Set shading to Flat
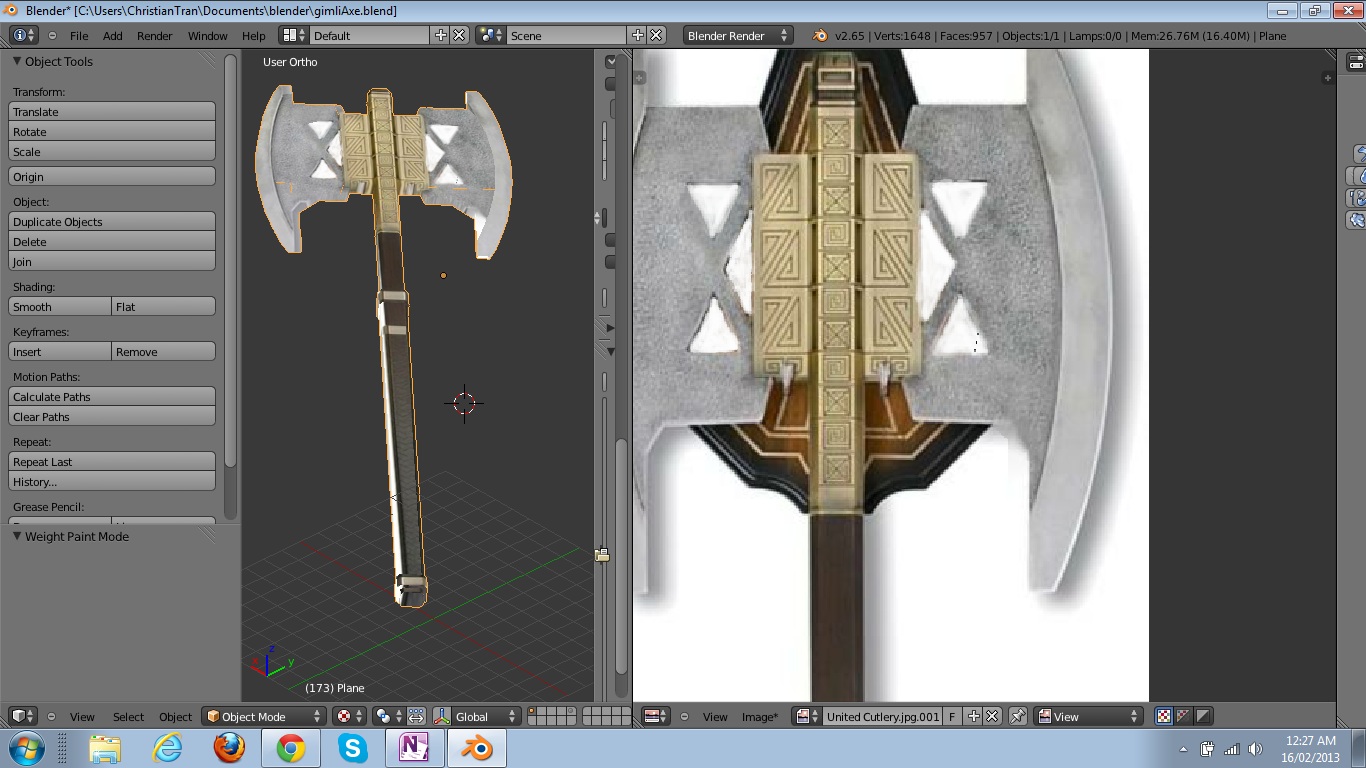Screen dimensions: 1366x768 (x=164, y=307)
